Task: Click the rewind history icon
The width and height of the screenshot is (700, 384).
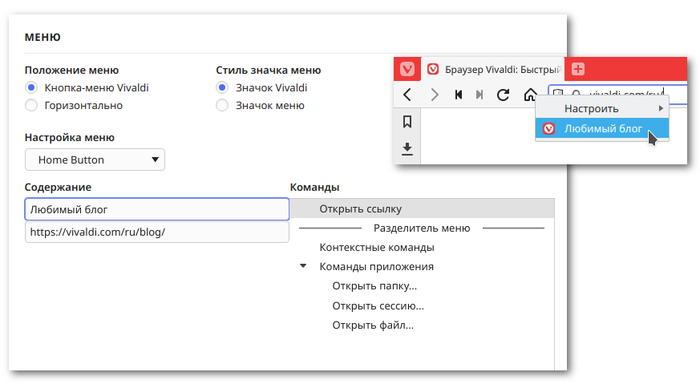Action: tap(458, 95)
